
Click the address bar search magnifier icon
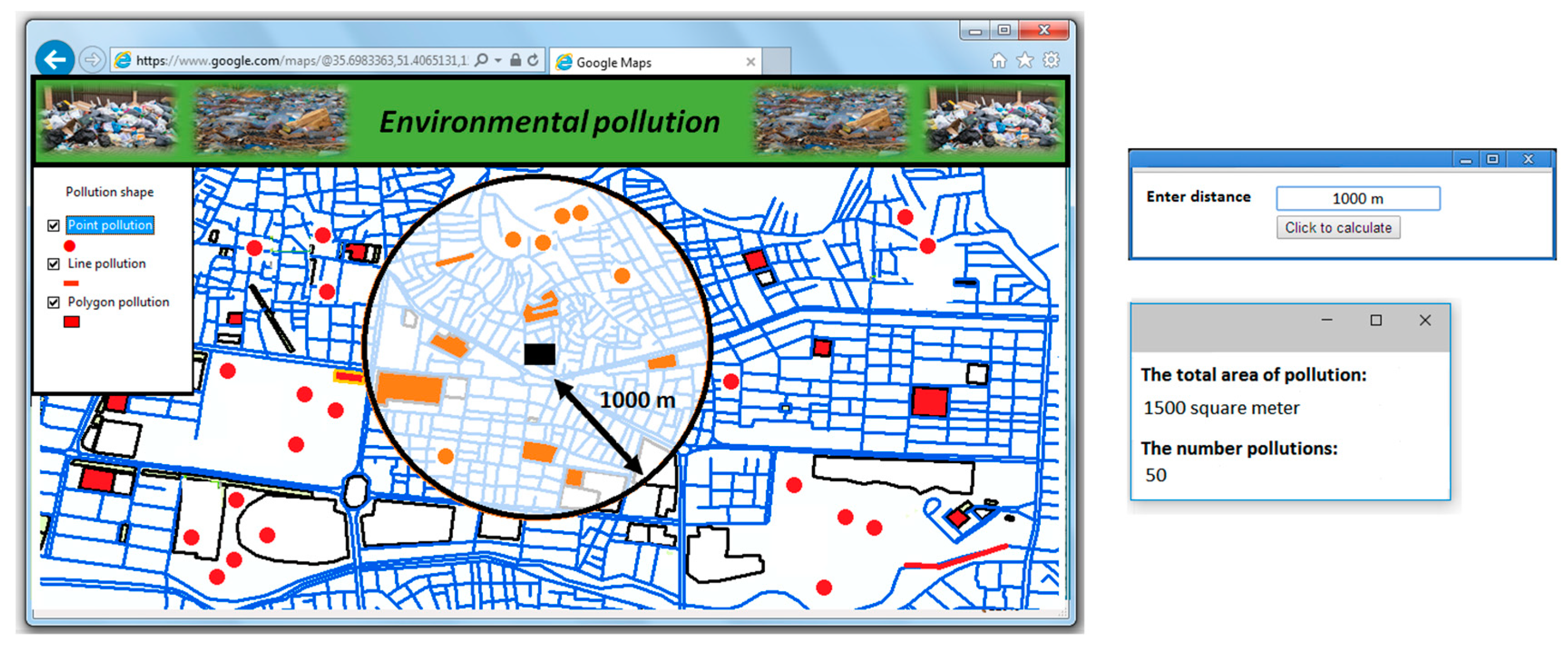[x=481, y=60]
